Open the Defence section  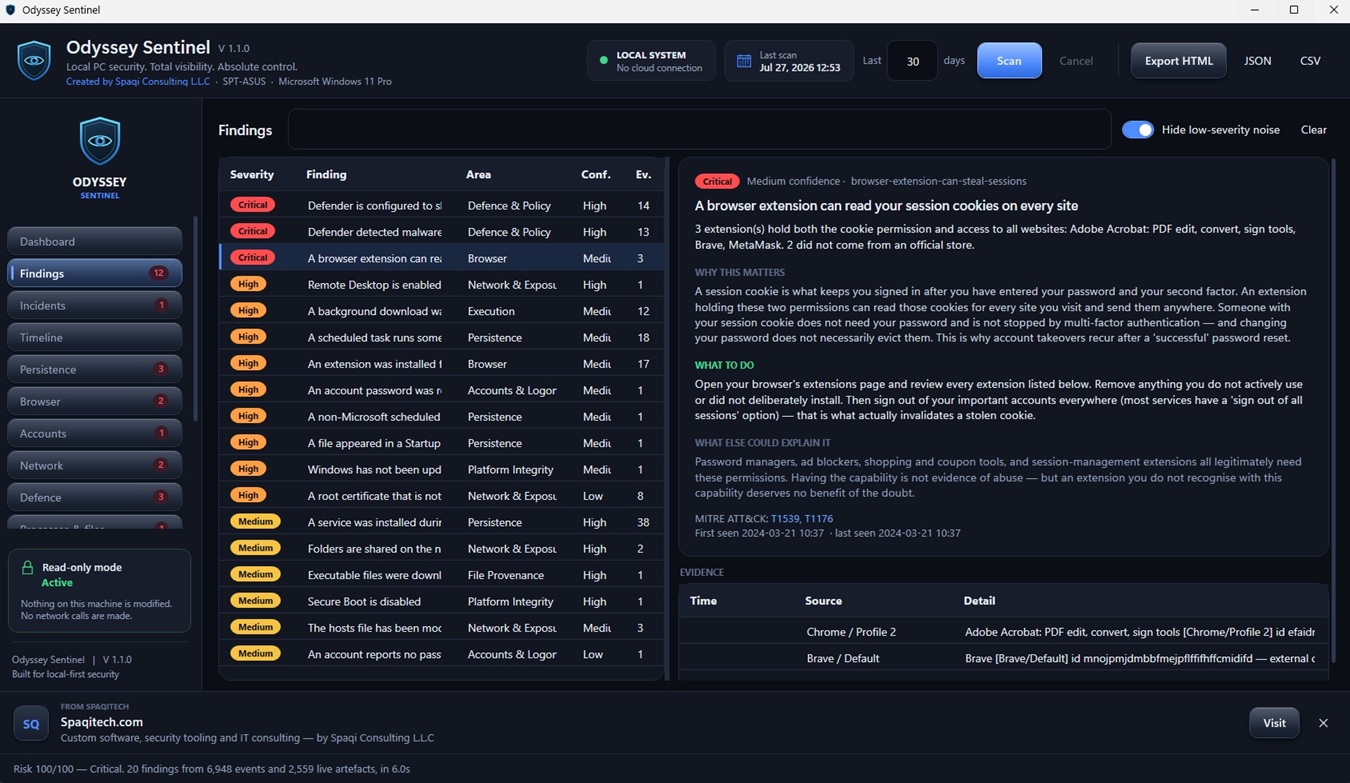(x=95, y=497)
